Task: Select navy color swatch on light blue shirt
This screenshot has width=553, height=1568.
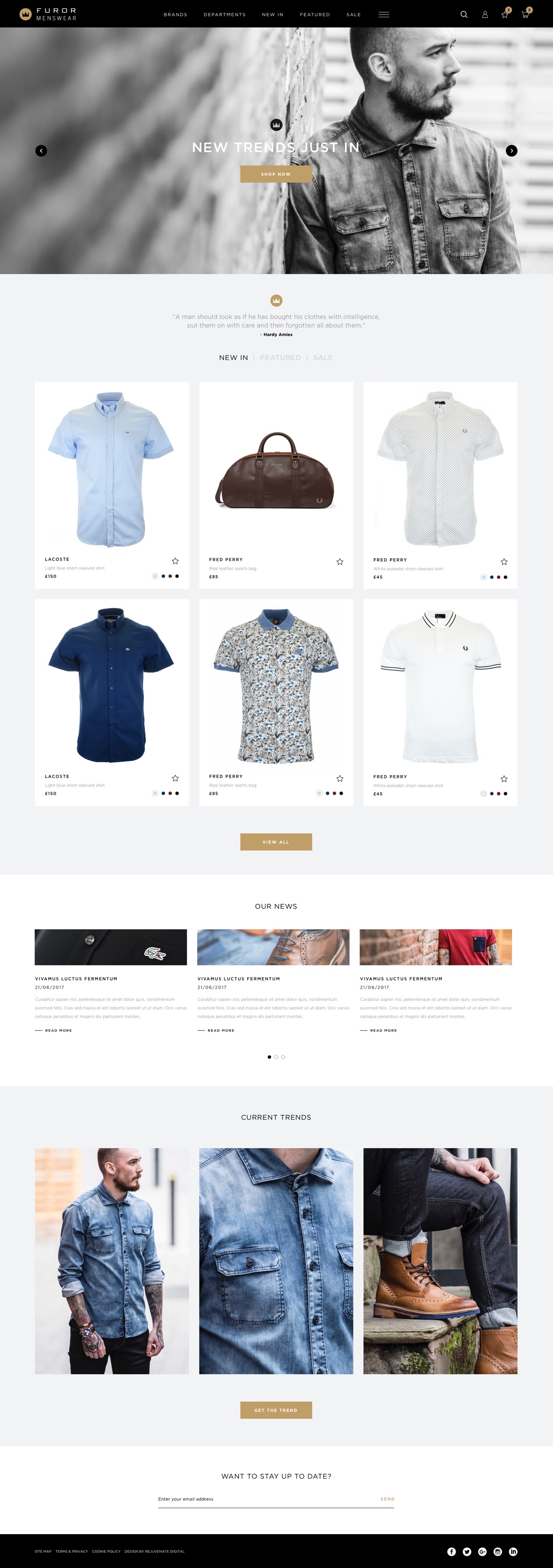Action: 163,576
